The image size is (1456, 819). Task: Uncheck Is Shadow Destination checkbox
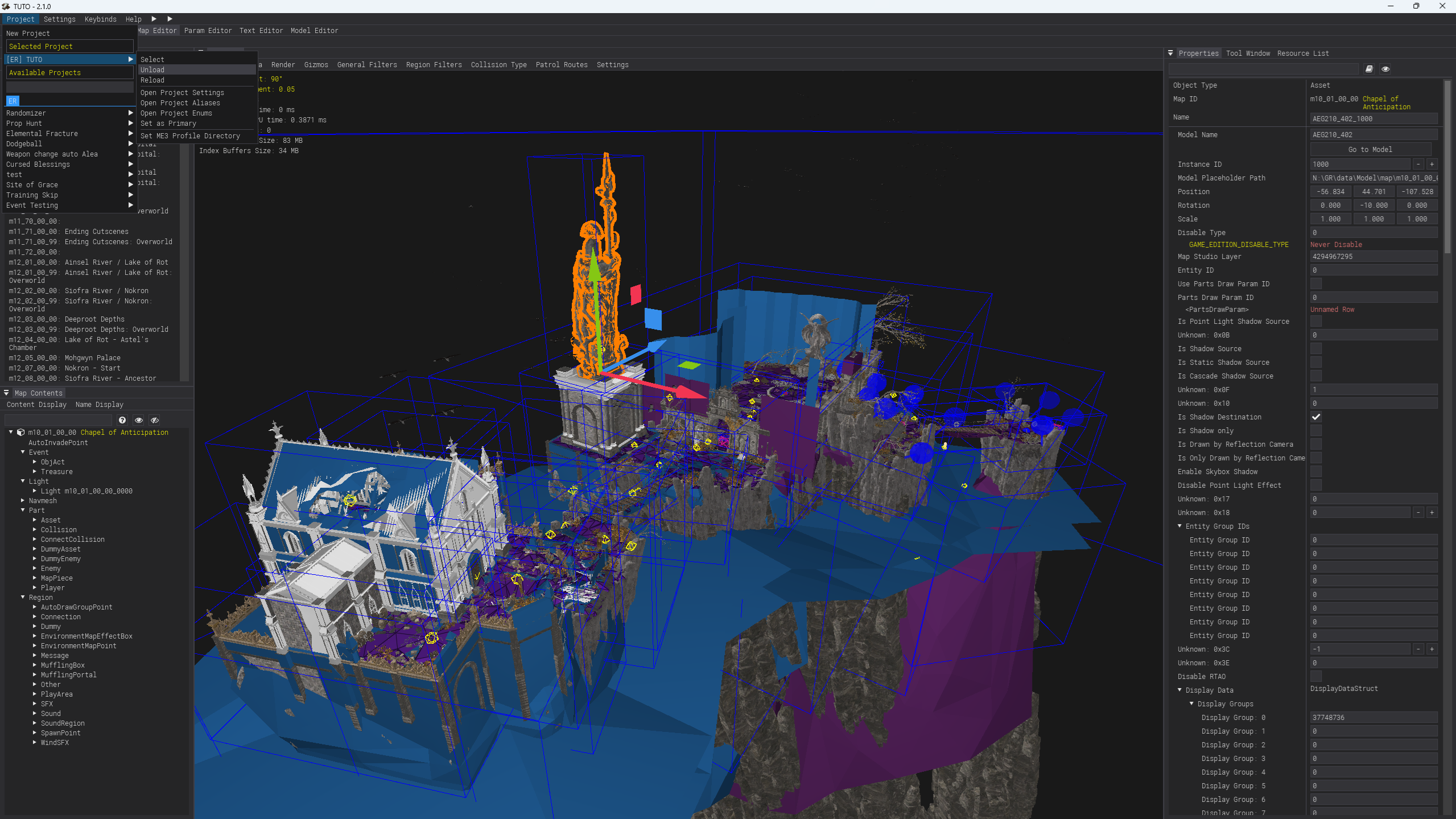click(1316, 417)
